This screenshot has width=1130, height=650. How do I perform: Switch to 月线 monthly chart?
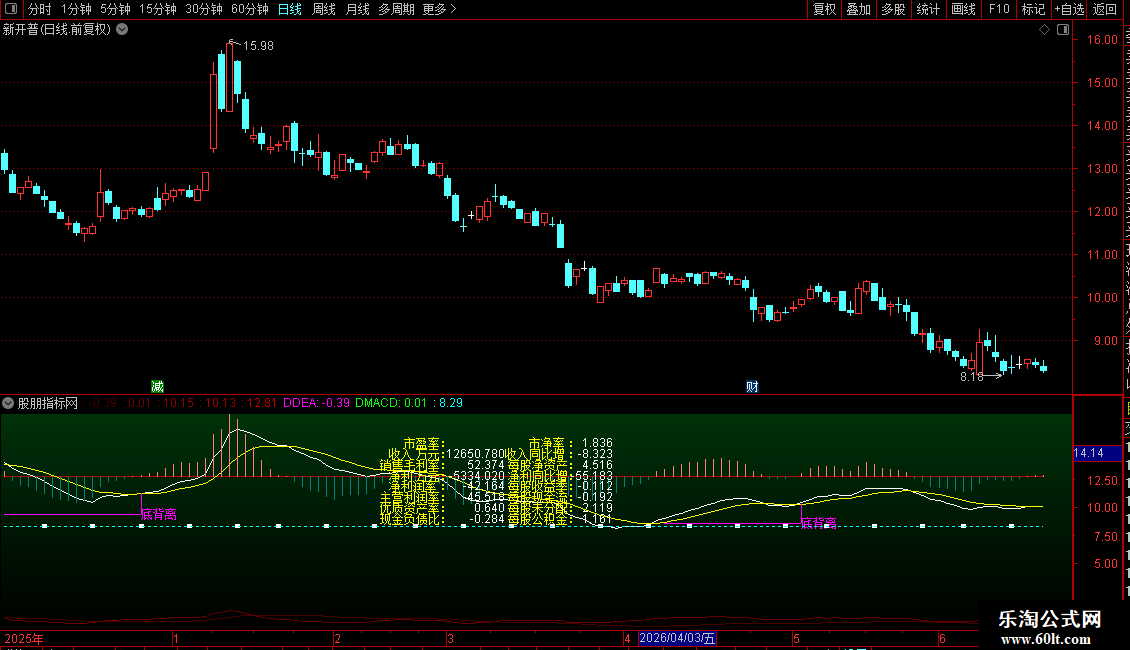click(x=357, y=9)
